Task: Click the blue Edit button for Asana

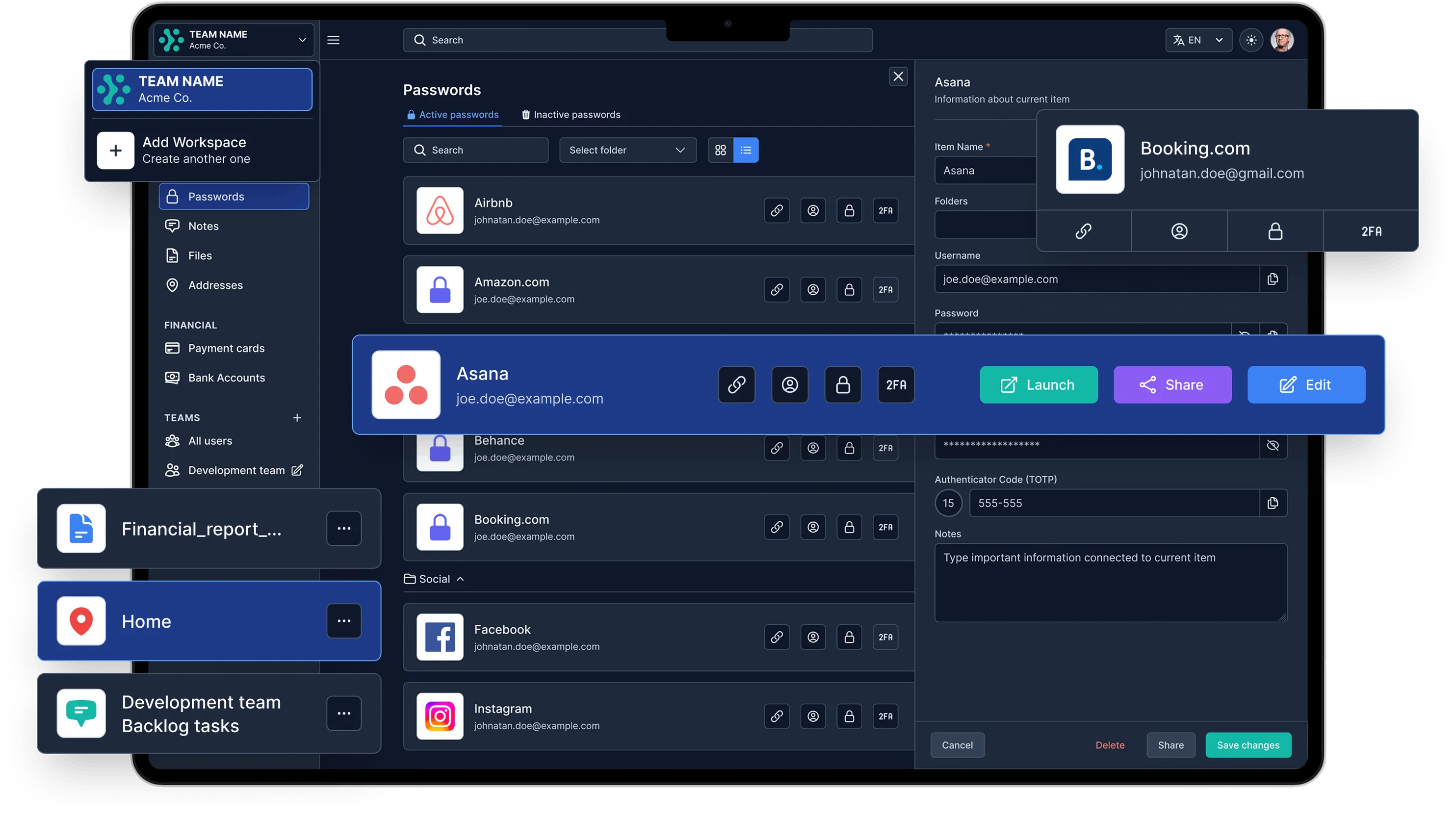Action: coord(1306,385)
